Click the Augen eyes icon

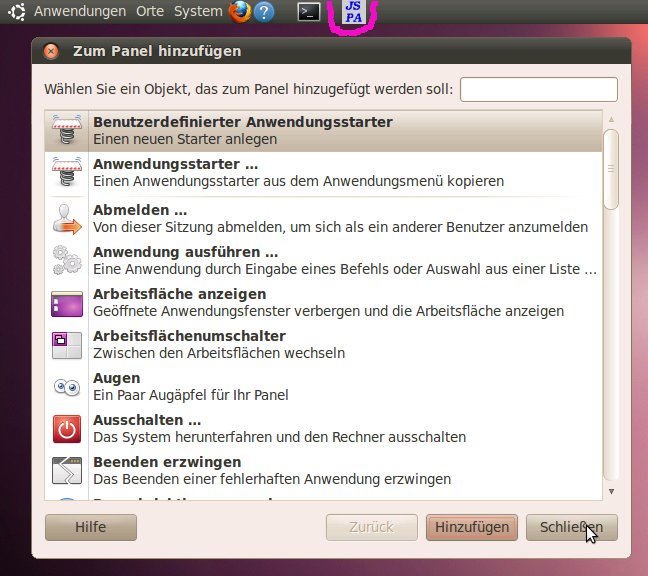coord(66,387)
